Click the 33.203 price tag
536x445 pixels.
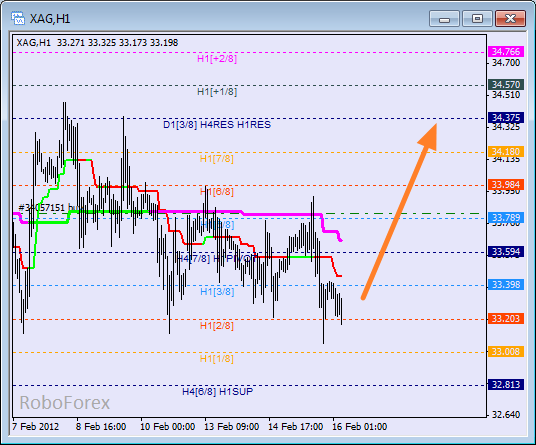(506, 319)
